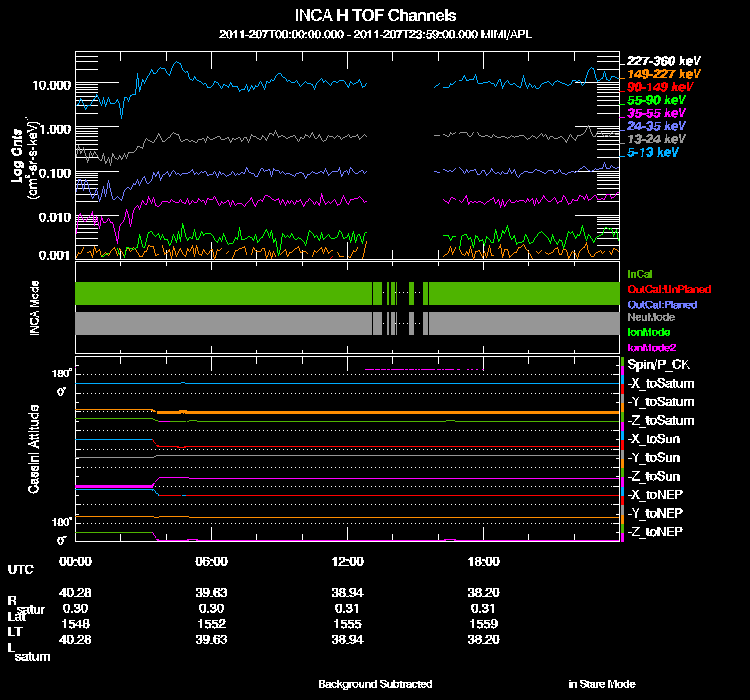Click the gray NeuMode bar in INCA Mode panel

click(222, 323)
